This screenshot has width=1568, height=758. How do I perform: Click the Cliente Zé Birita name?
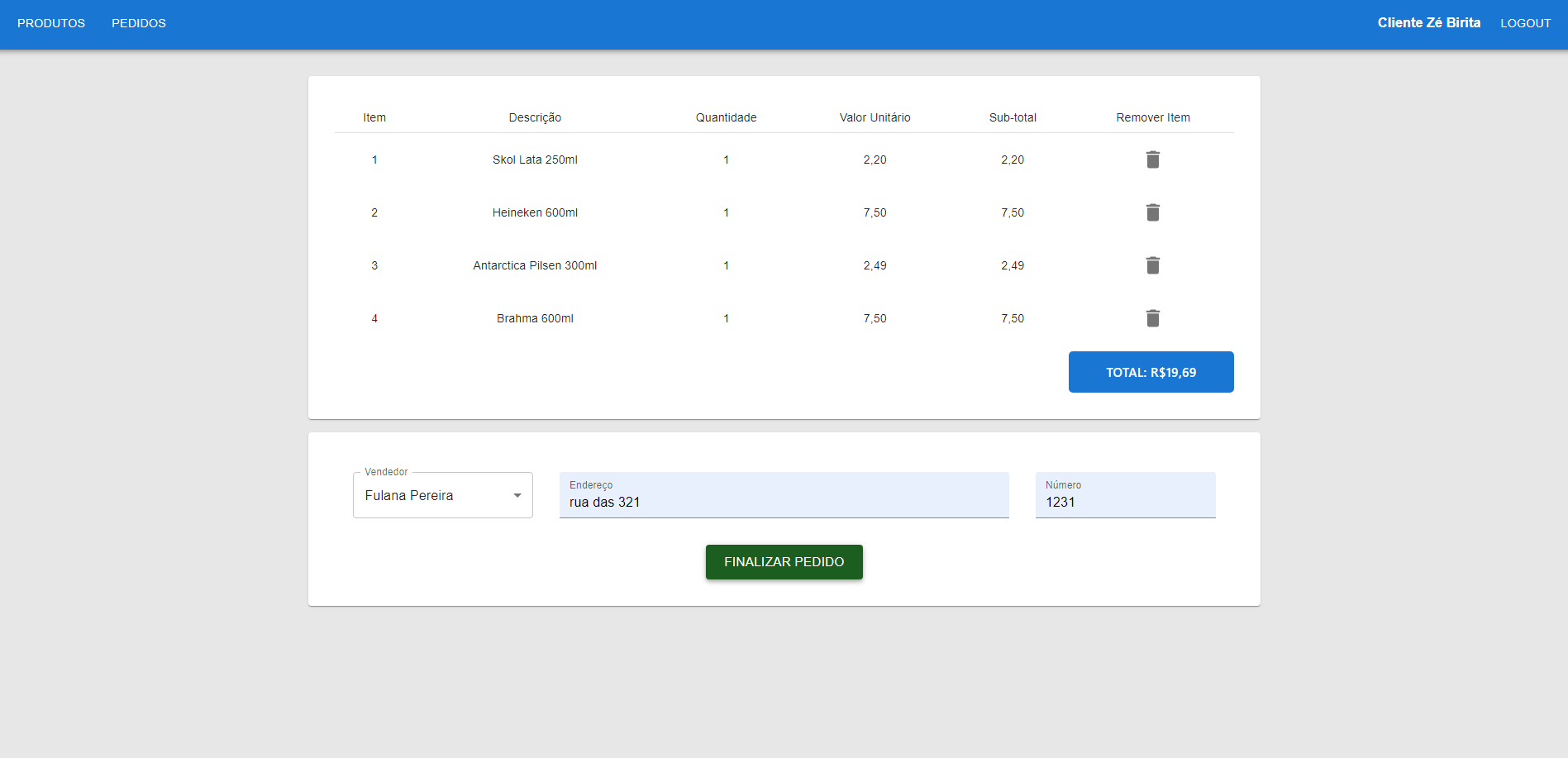click(1429, 23)
